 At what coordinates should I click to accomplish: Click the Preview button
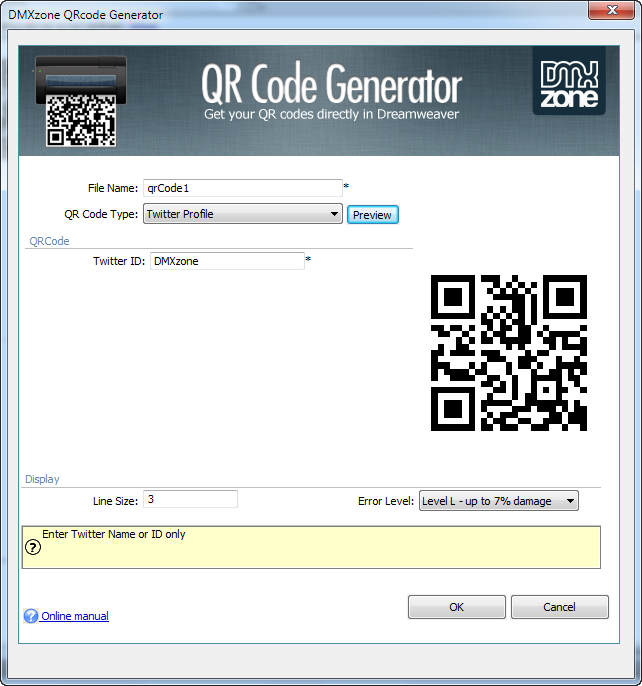coord(372,215)
